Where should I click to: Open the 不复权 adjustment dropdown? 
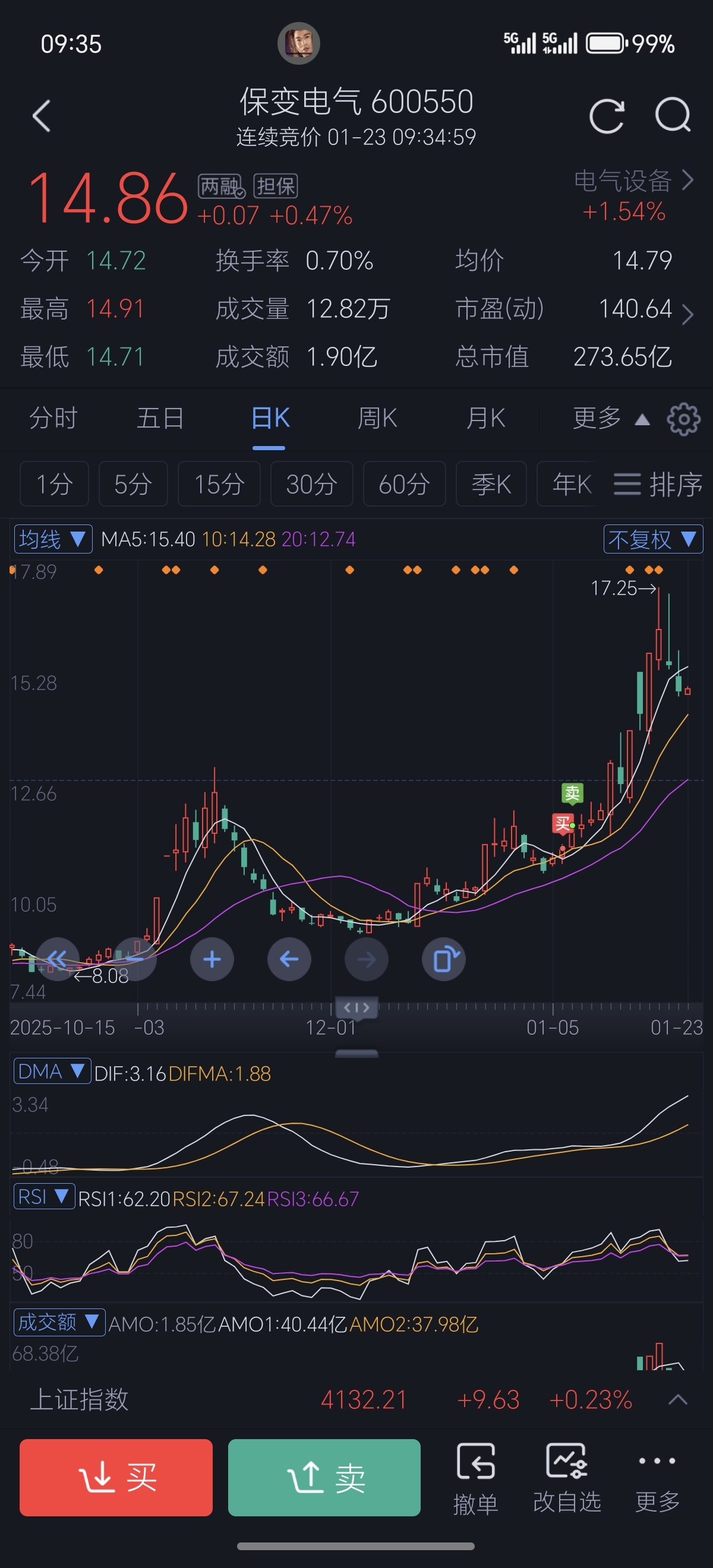pos(652,539)
